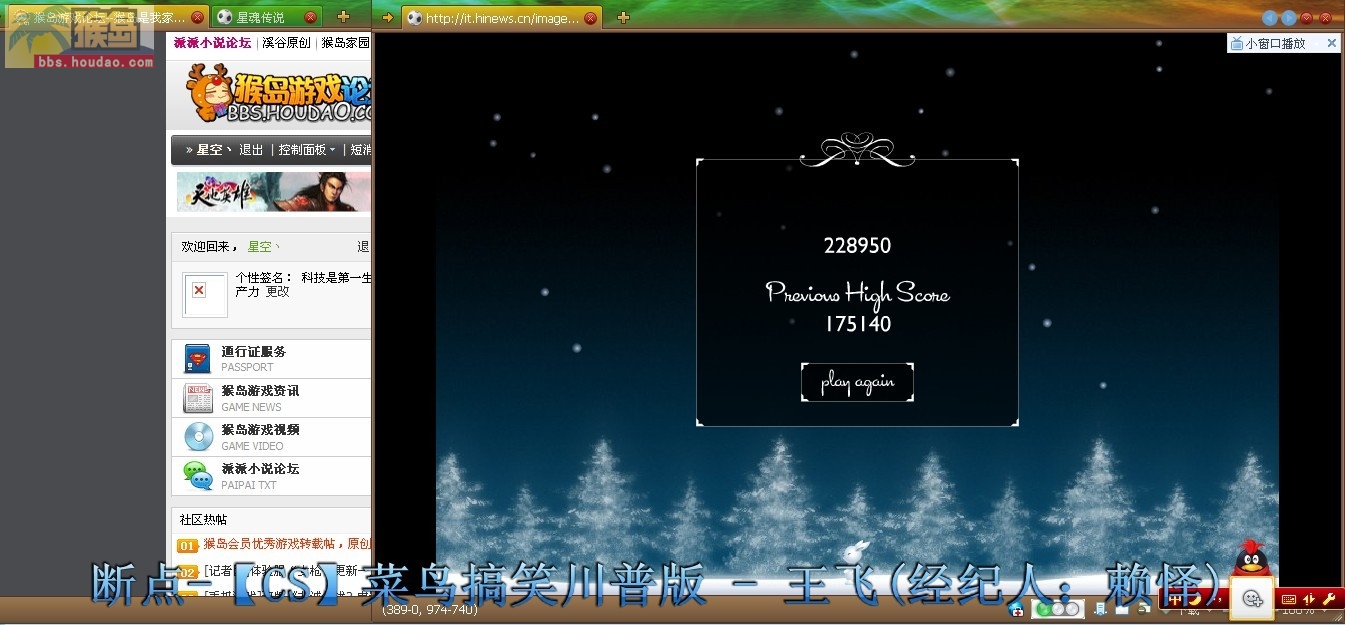
Task: Open the download manager status bar icon
Action: pyautogui.click(x=1101, y=609)
